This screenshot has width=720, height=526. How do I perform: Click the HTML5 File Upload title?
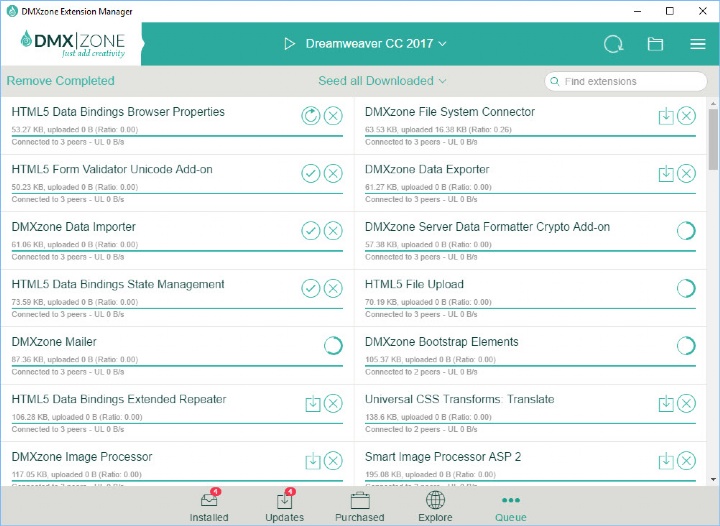[414, 285]
